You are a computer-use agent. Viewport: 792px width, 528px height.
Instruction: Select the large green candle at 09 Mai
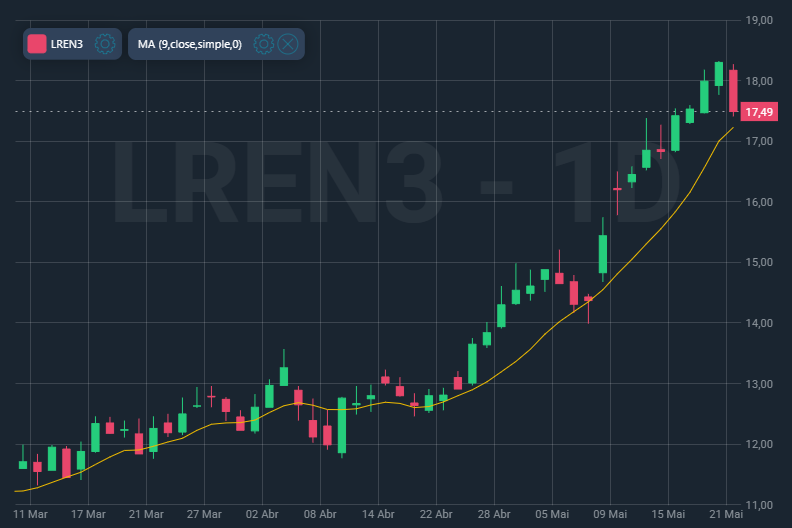point(603,254)
